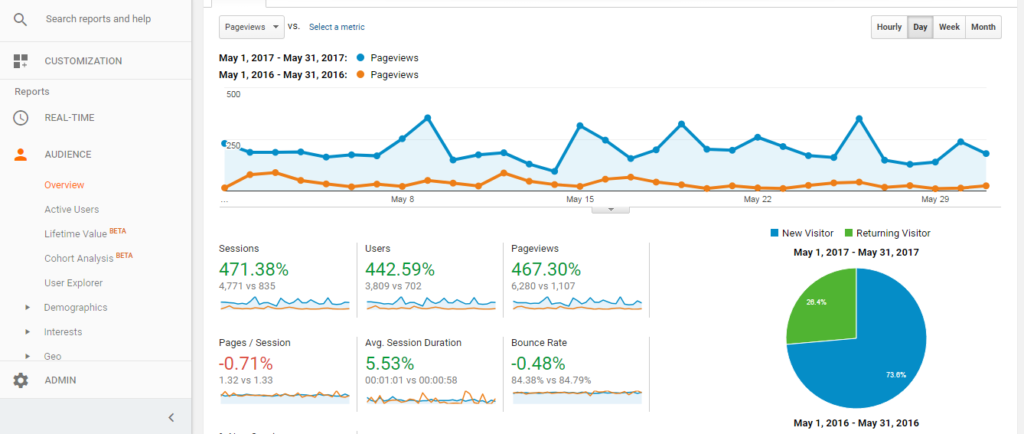Open the Pageviews metric dropdown

(x=251, y=27)
